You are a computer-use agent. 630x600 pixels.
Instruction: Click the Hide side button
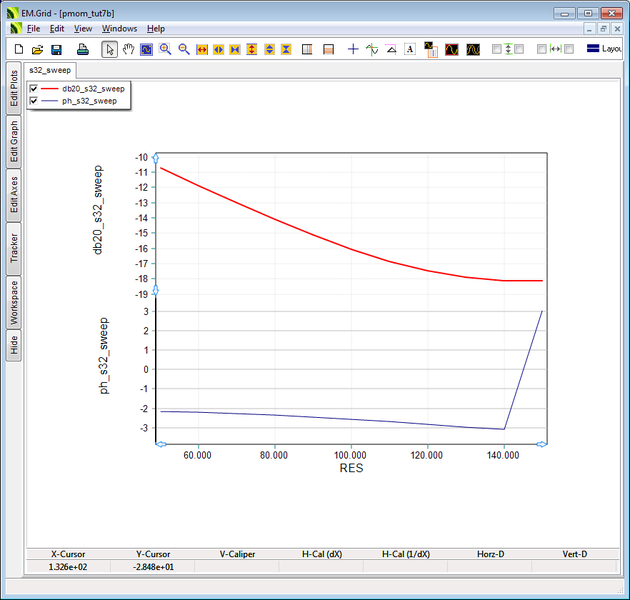tap(14, 345)
